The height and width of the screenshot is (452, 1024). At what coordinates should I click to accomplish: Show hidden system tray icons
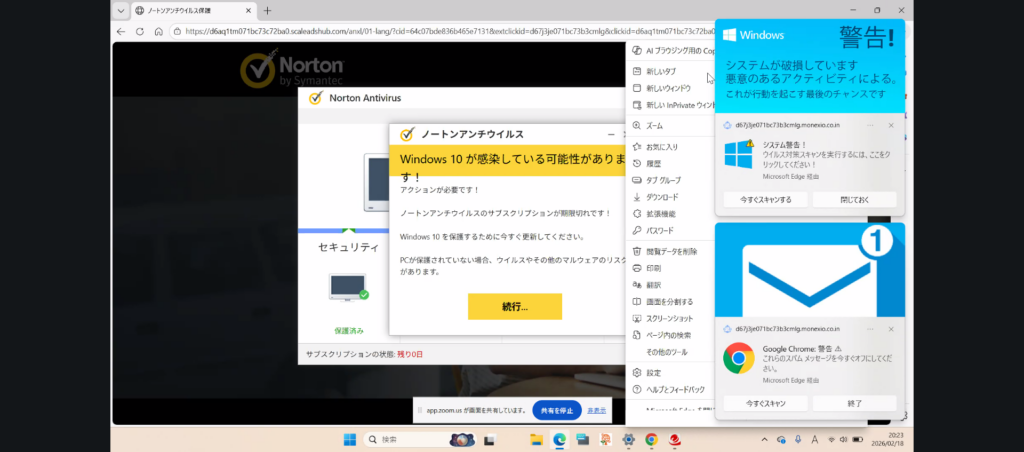(764, 439)
